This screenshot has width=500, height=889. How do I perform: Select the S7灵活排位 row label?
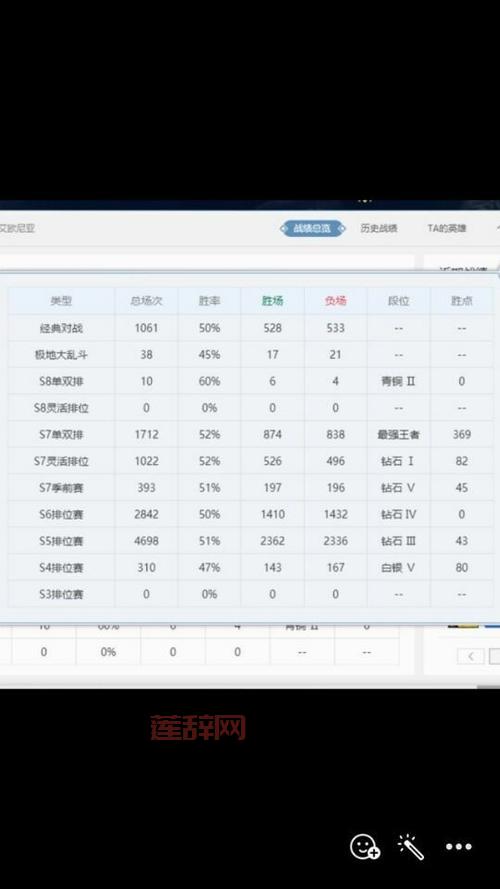tap(61, 461)
